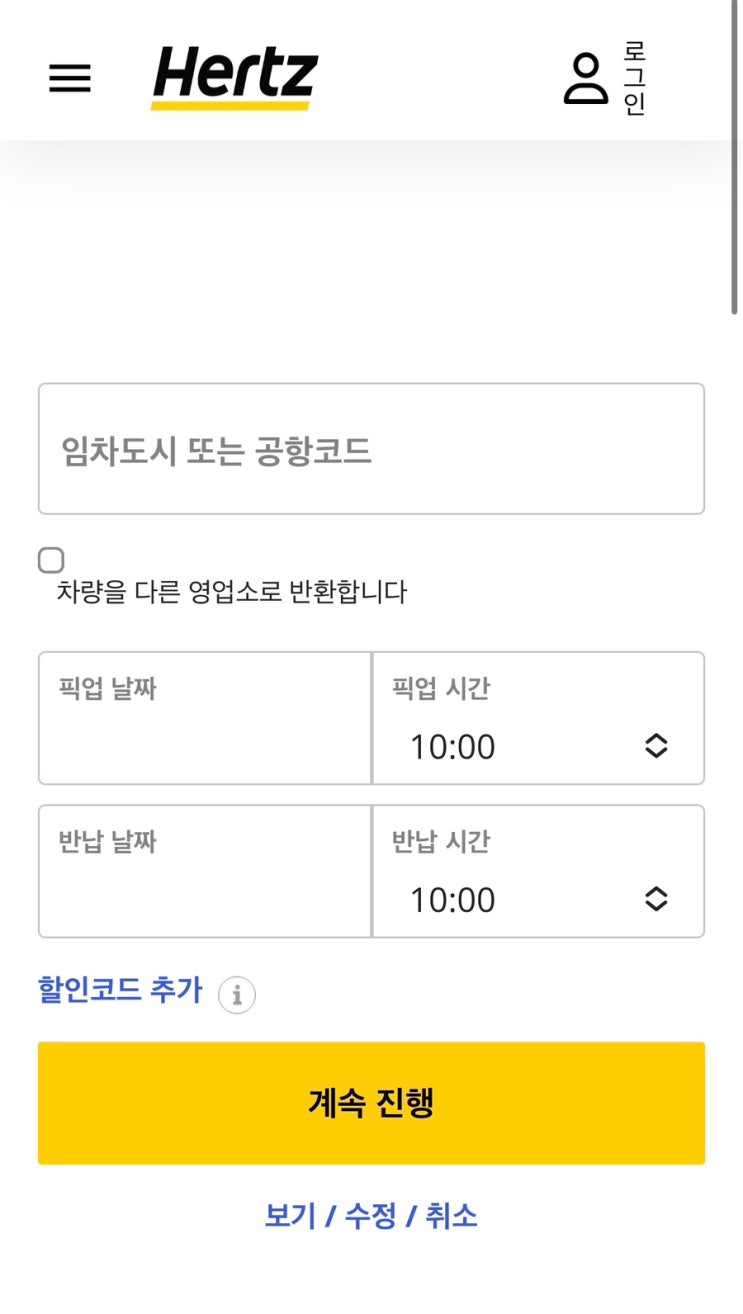The width and height of the screenshot is (743, 1314).
Task: Enable the return to different location checkbox
Action: click(x=51, y=560)
